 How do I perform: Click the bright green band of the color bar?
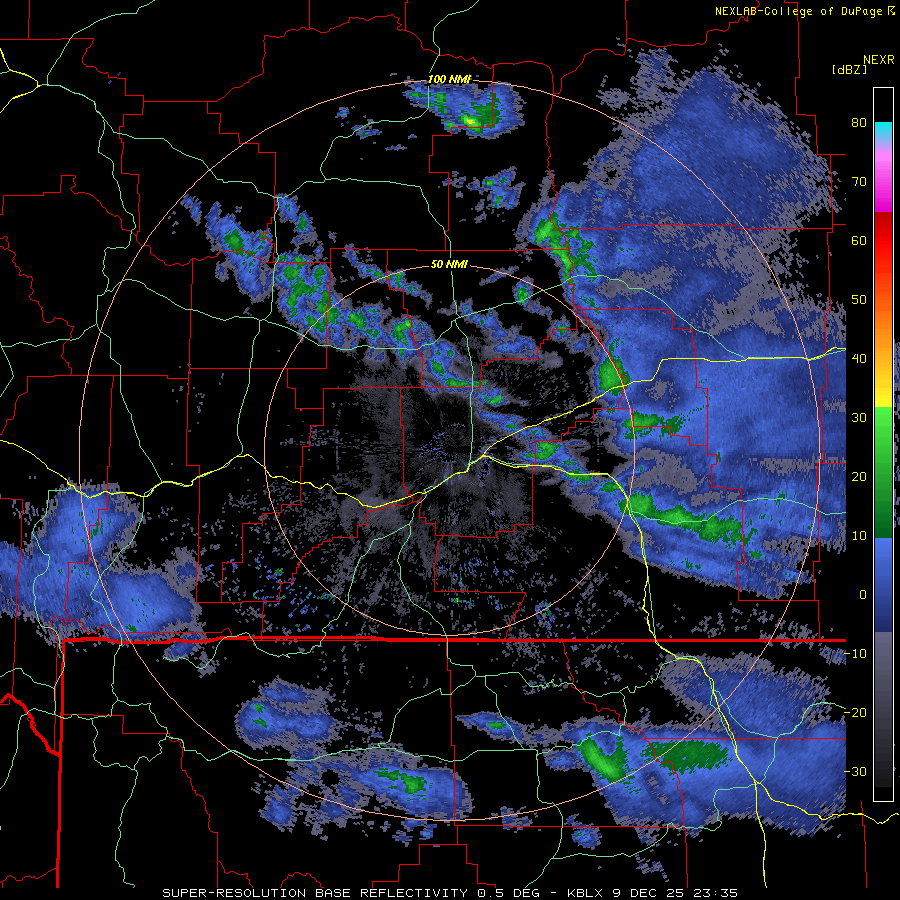point(883,436)
